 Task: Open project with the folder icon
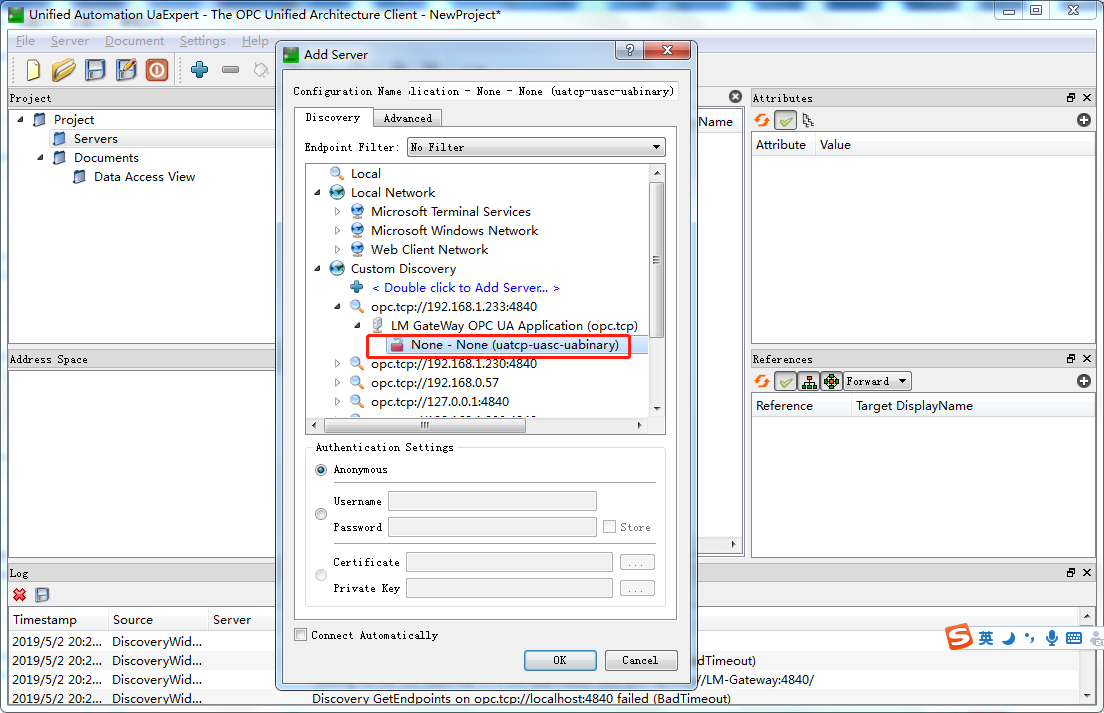pyautogui.click(x=63, y=70)
